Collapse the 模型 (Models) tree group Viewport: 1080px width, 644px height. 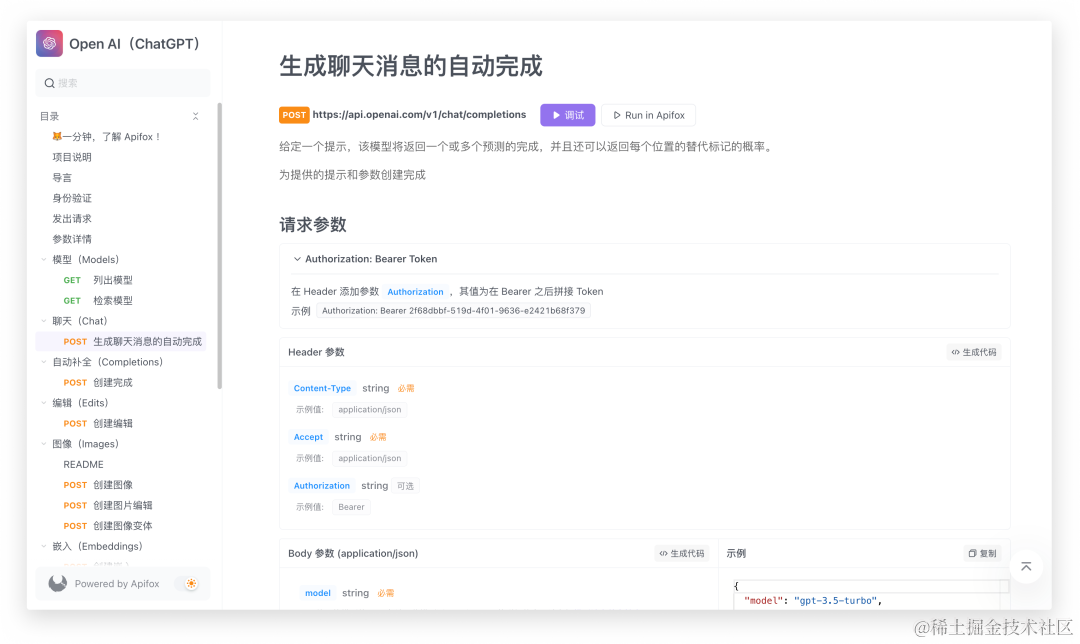click(x=44, y=260)
